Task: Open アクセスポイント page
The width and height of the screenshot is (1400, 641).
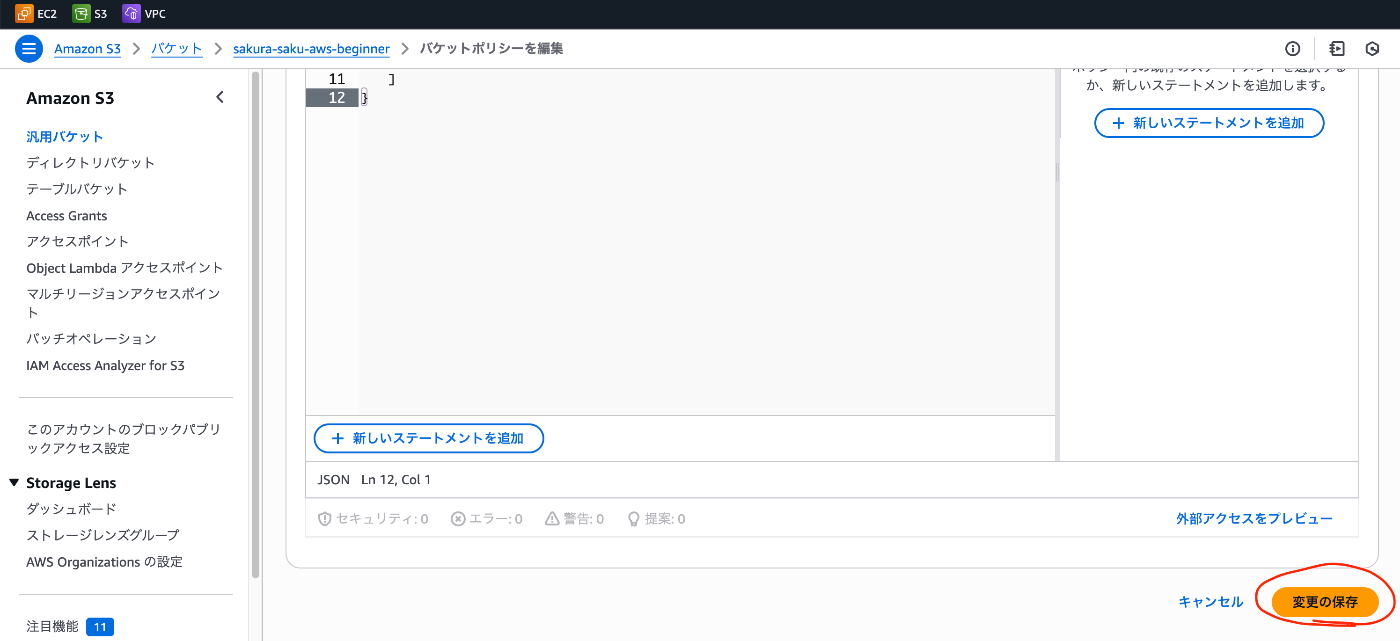Action: click(78, 241)
